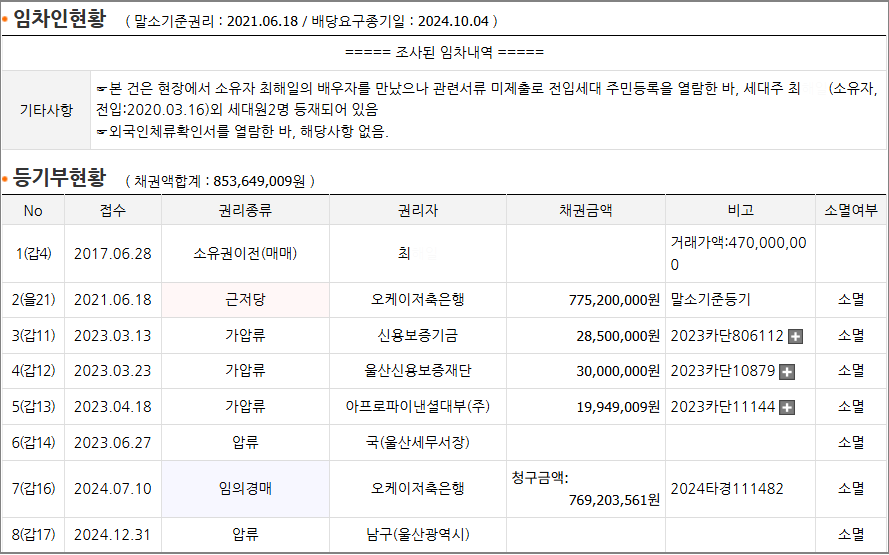
Task: Expand details for case 2023카단11144
Action: (x=787, y=408)
